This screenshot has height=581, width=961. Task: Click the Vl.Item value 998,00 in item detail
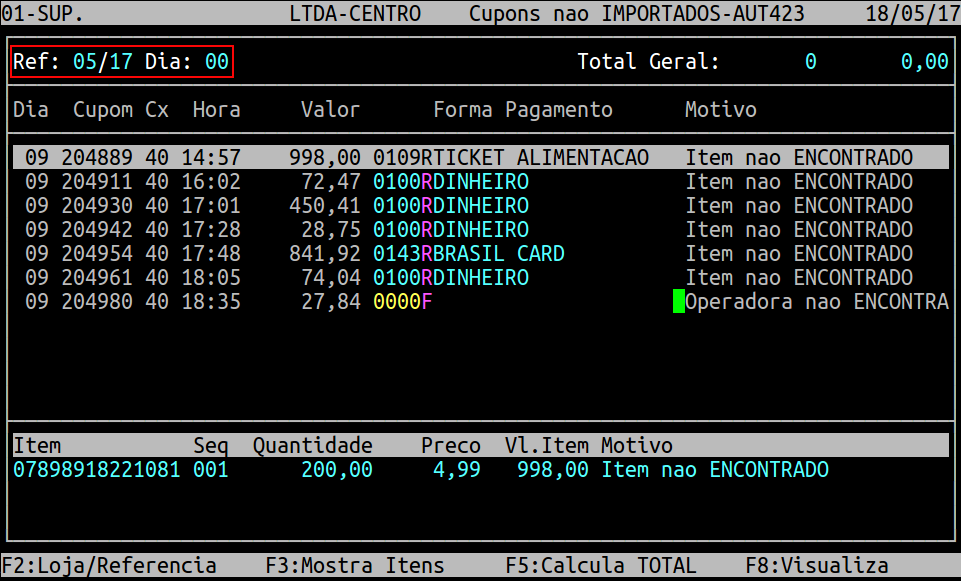(553, 469)
